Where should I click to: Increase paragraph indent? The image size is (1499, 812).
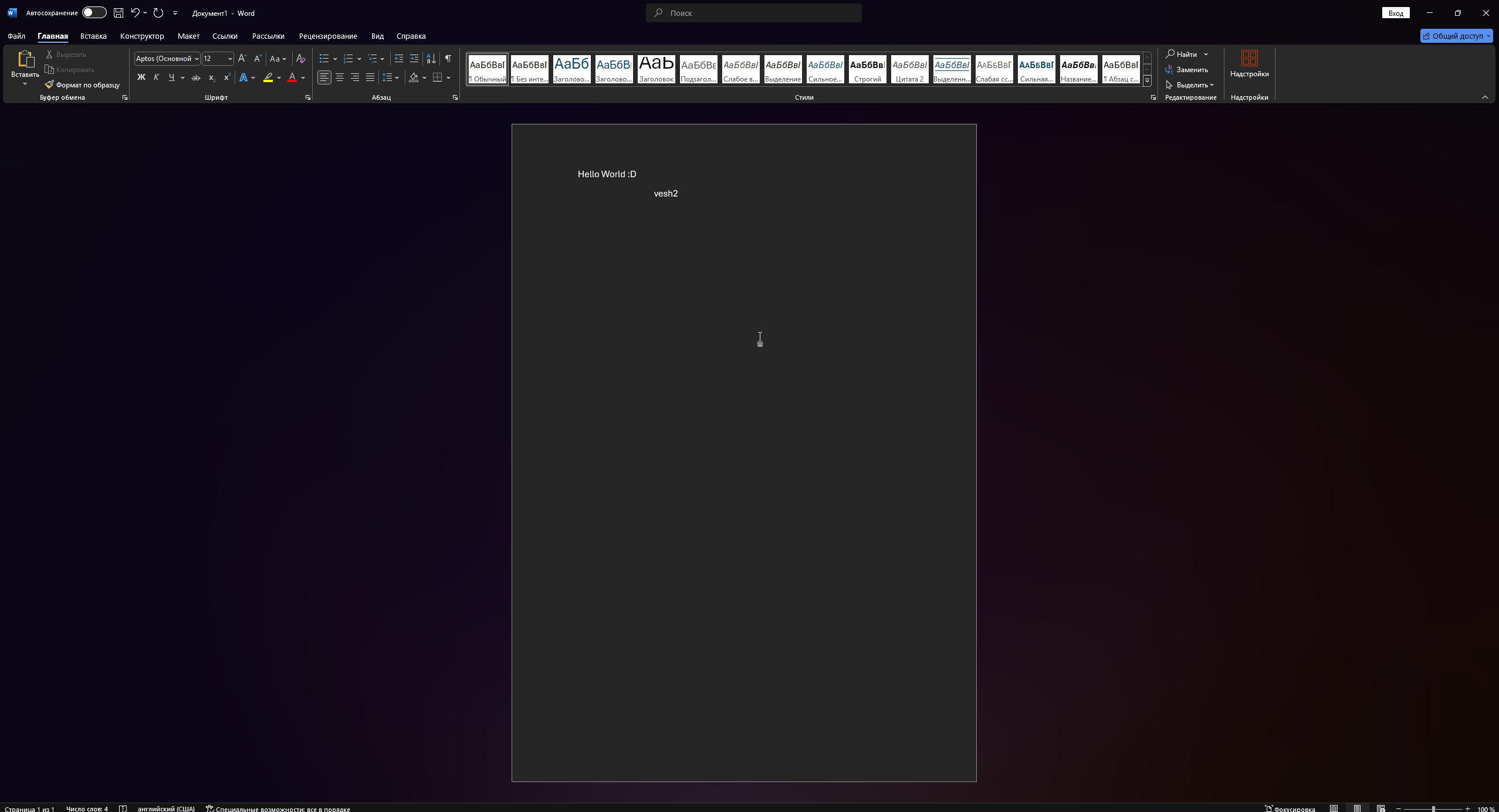[414, 59]
